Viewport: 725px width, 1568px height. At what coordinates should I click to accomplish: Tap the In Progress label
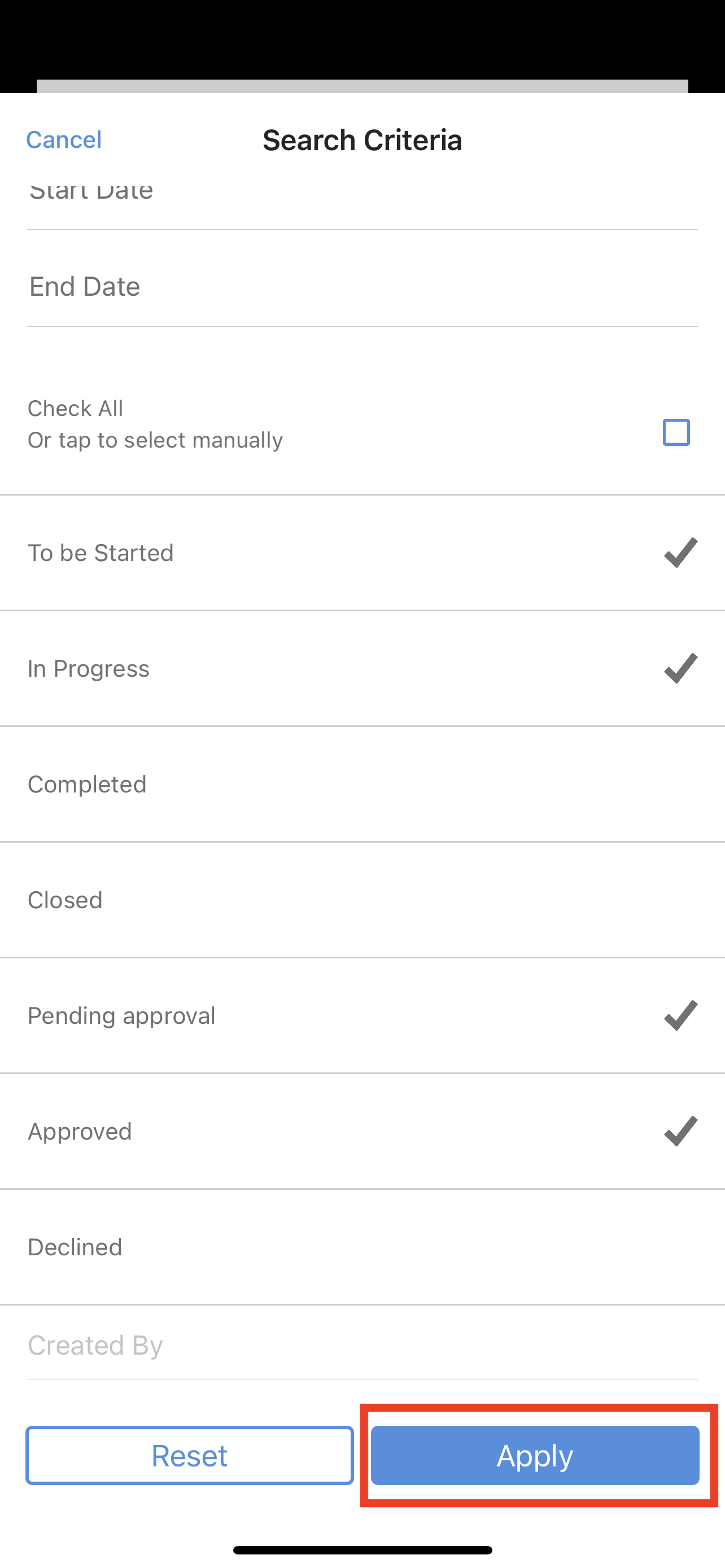click(x=89, y=668)
